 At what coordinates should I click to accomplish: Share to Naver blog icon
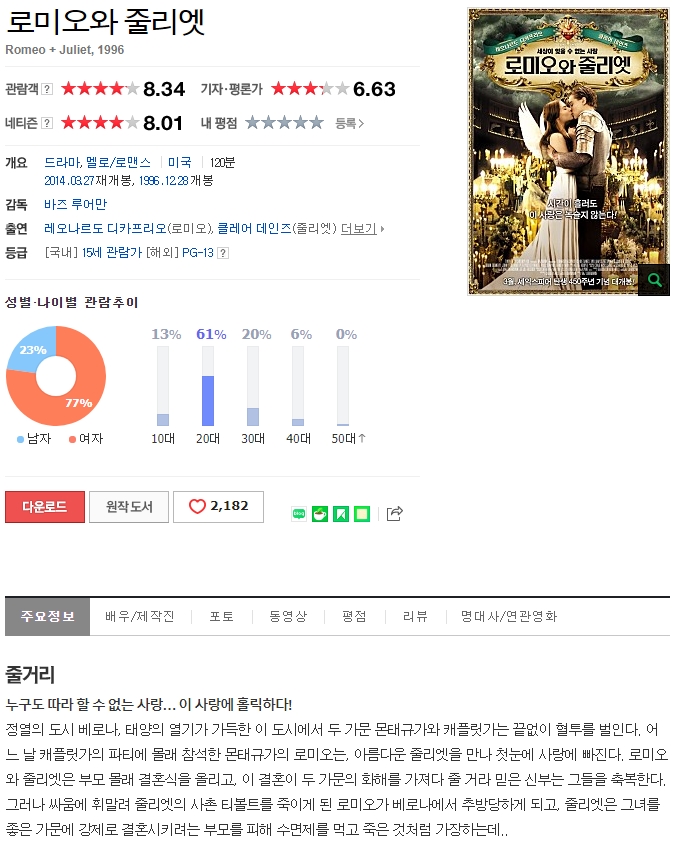coord(299,513)
